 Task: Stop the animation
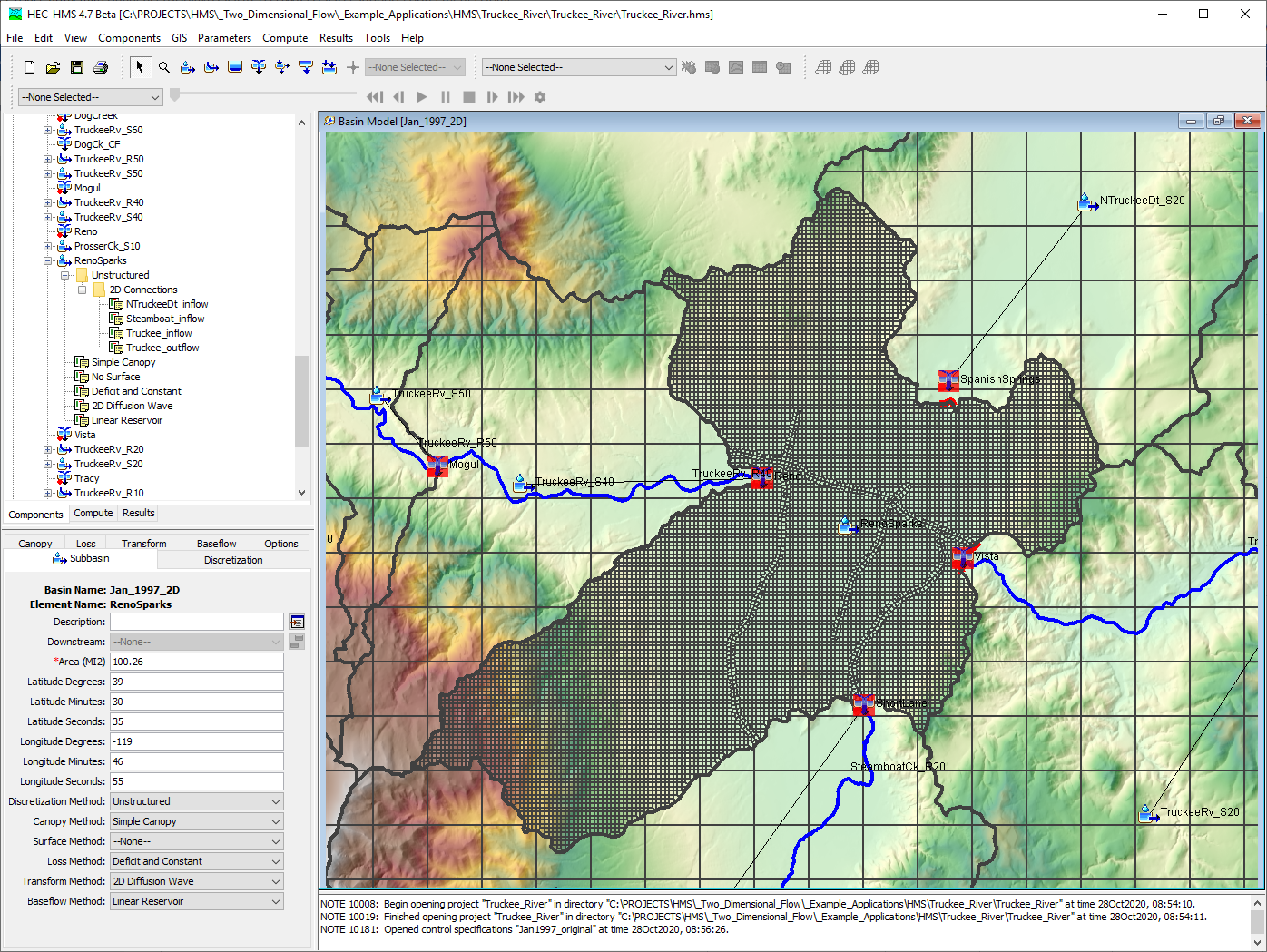(x=469, y=97)
